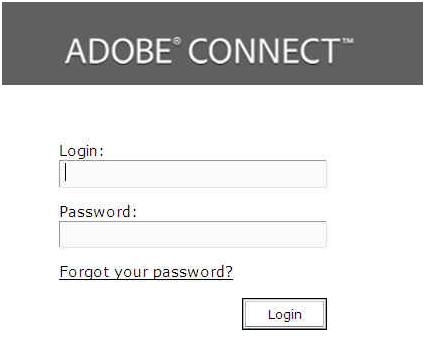
Task: Submit the form with the Login button
Action: point(284,314)
